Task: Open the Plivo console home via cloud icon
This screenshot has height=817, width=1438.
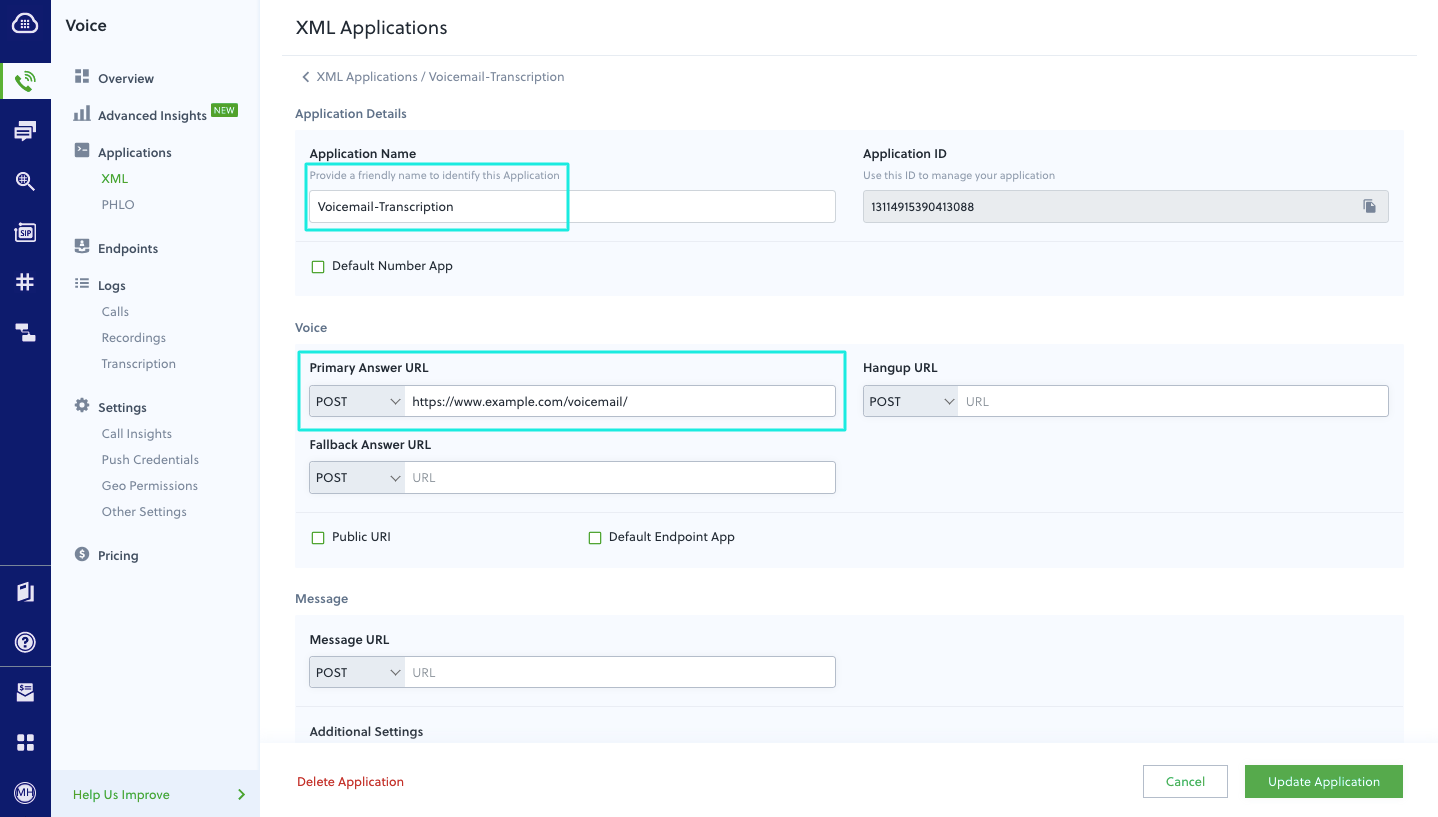Action: [25, 25]
